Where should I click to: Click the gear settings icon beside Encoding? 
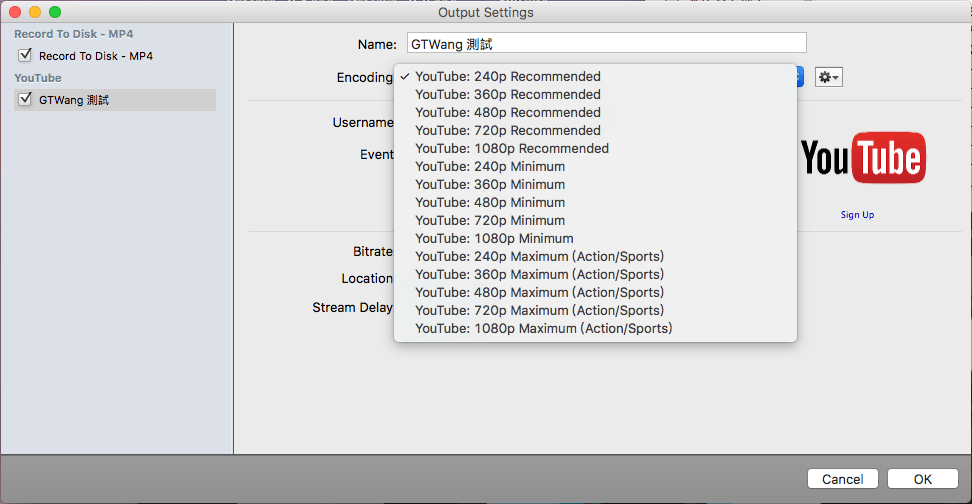[828, 77]
